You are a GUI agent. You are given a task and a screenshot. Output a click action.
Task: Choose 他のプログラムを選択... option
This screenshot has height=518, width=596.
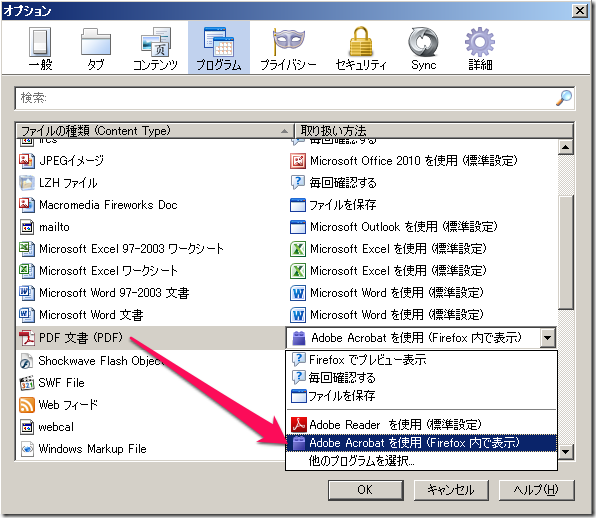pos(421,461)
